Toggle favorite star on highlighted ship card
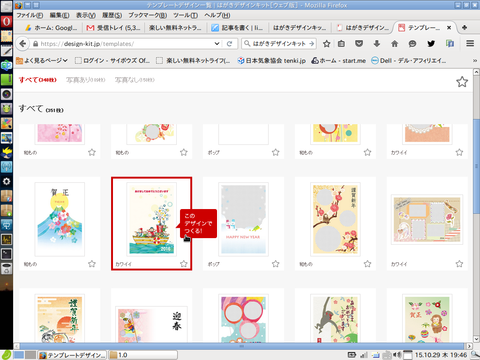 [184, 264]
